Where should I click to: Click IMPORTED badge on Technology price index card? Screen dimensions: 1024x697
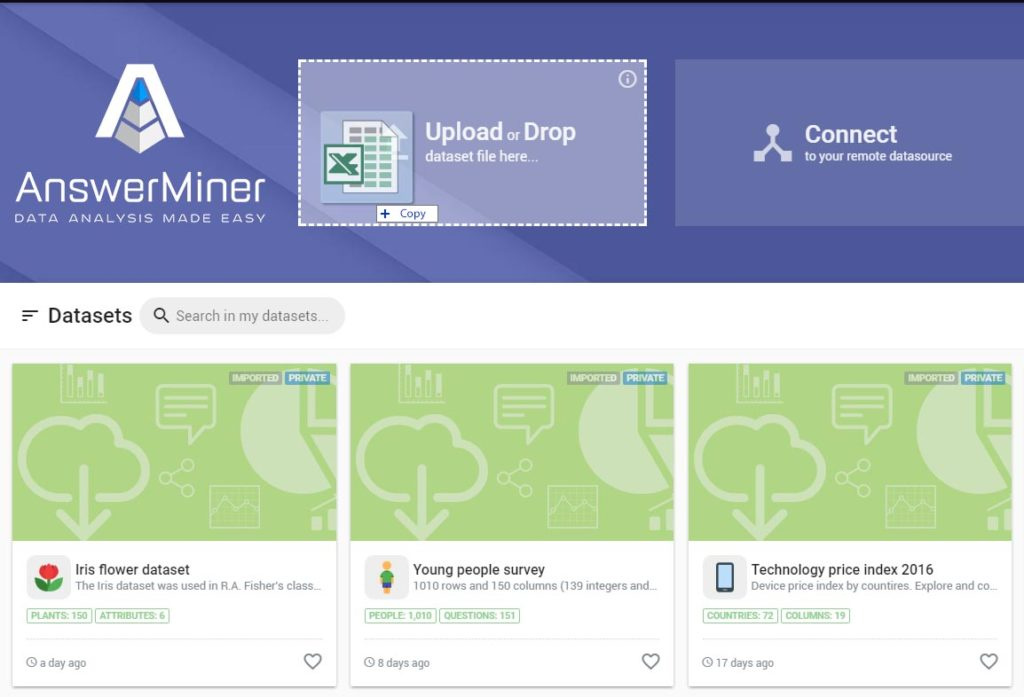[x=931, y=378]
